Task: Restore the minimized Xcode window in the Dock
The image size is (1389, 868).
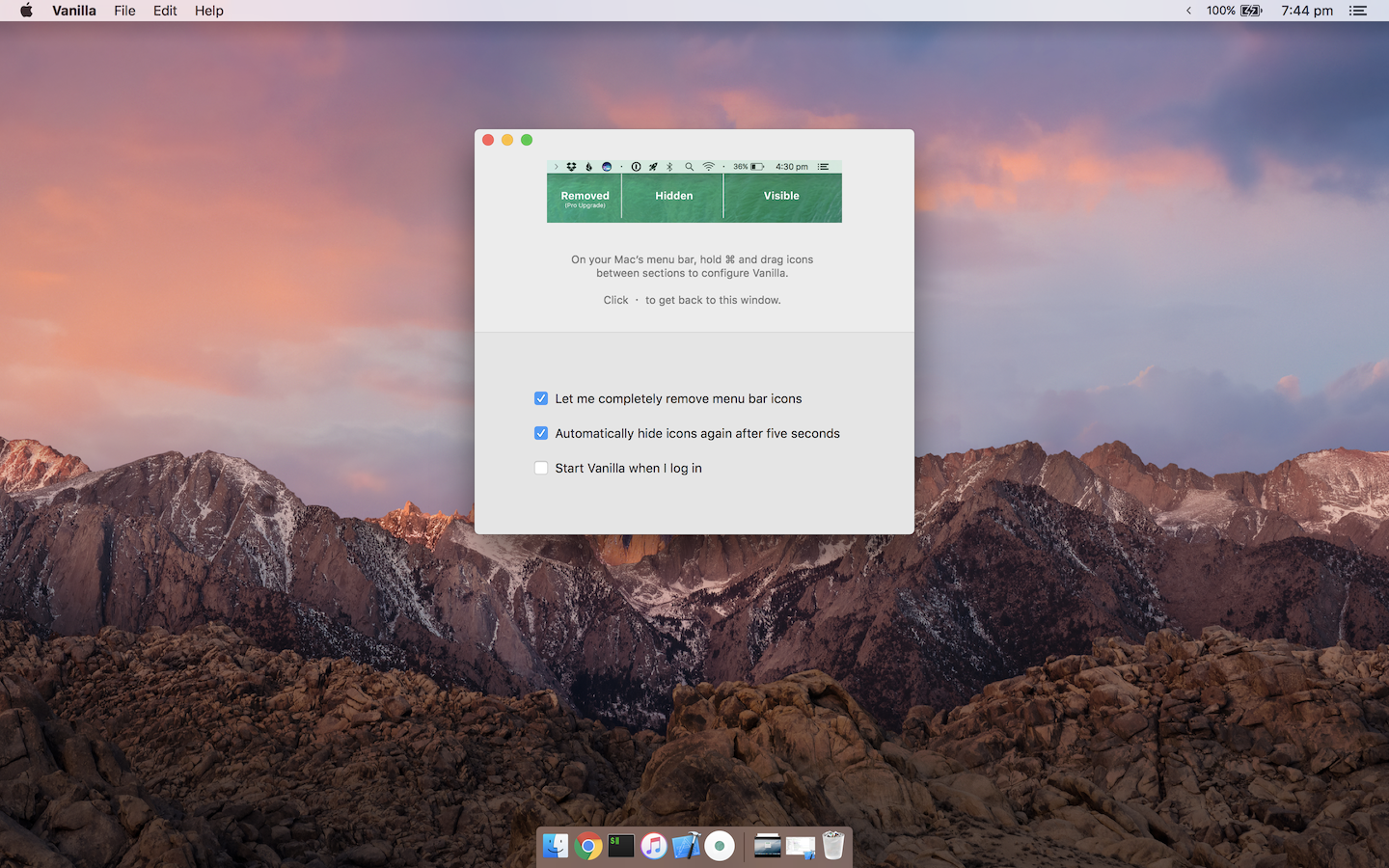Action: tap(801, 847)
